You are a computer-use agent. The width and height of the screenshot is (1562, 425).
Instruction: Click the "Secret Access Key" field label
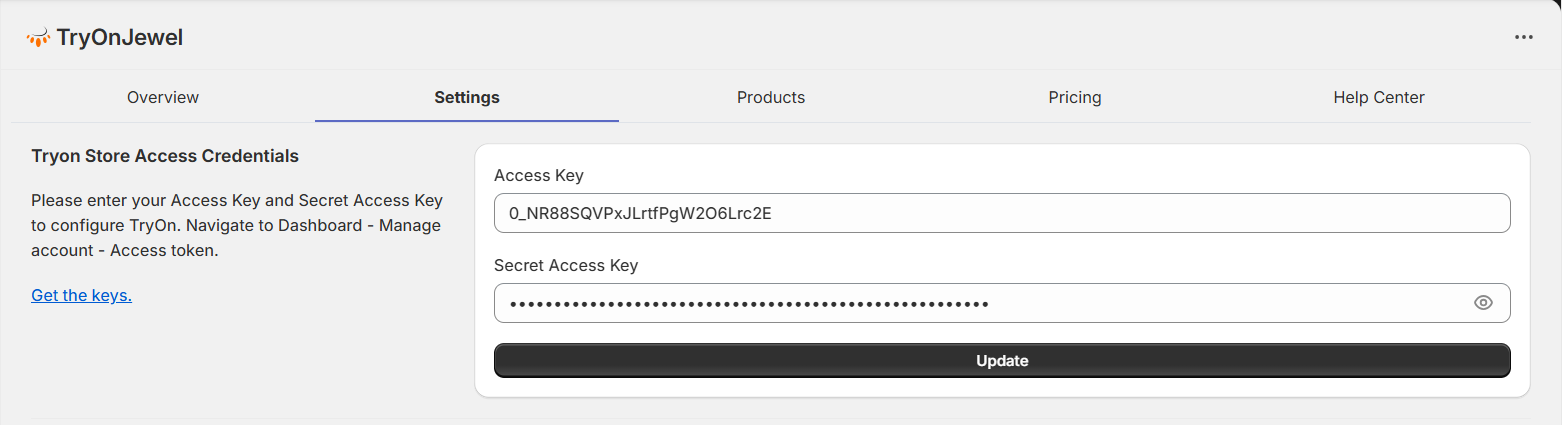[x=565, y=265]
